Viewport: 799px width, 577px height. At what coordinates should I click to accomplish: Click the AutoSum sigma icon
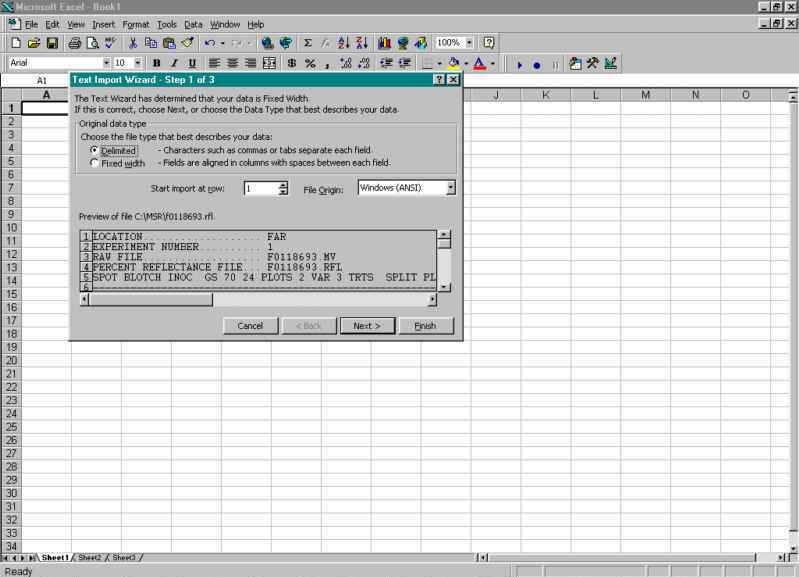pos(308,43)
